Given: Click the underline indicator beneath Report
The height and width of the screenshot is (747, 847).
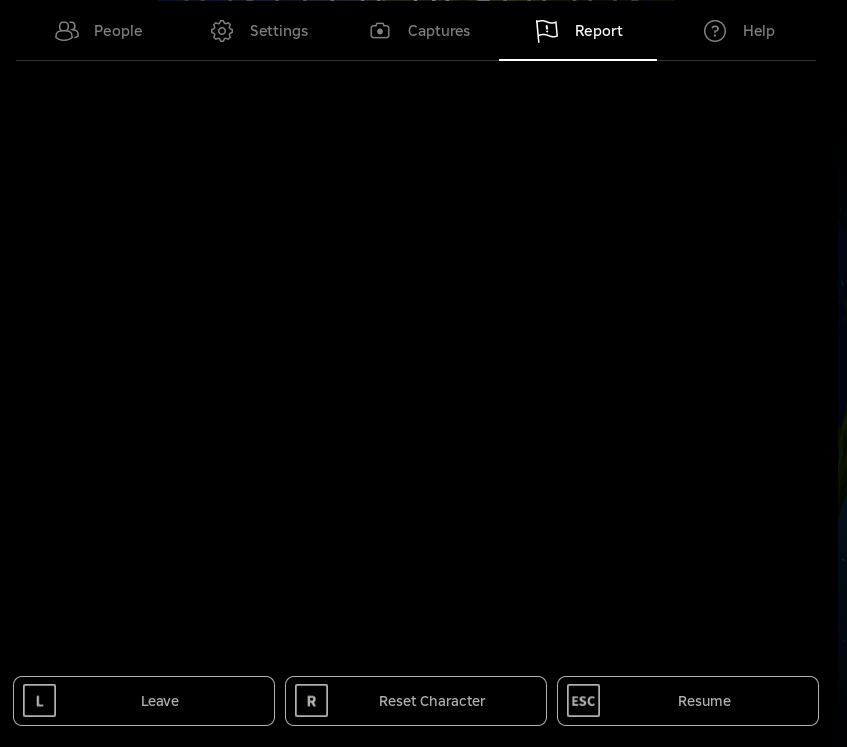Looking at the screenshot, I should [x=578, y=62].
